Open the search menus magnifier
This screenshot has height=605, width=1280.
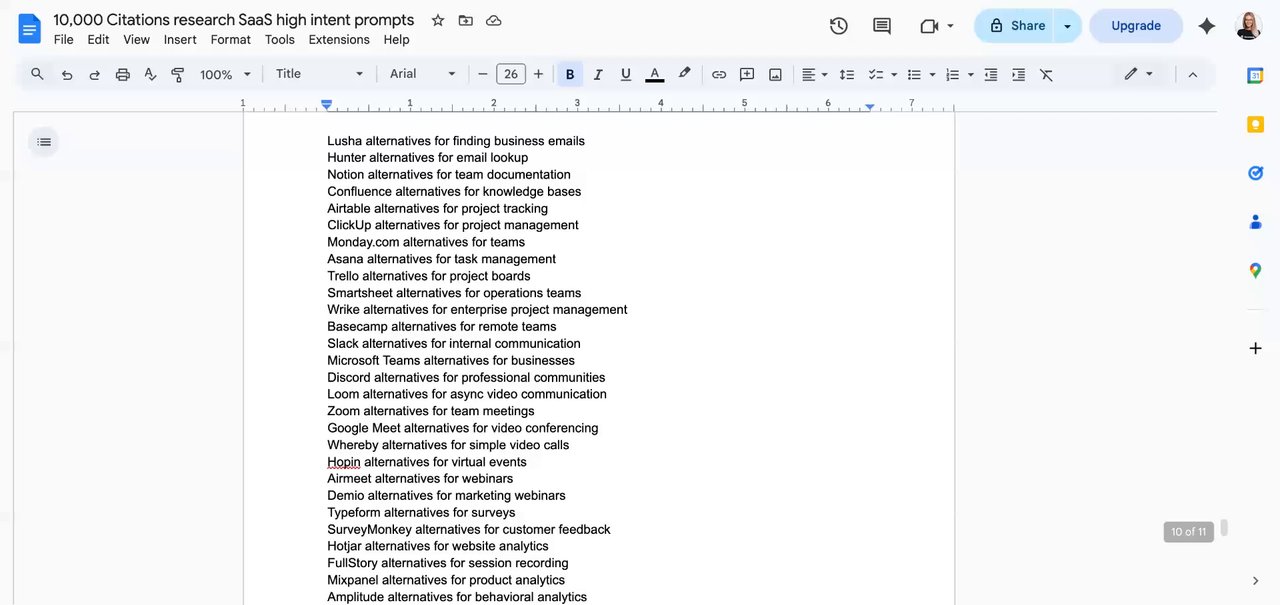point(37,74)
